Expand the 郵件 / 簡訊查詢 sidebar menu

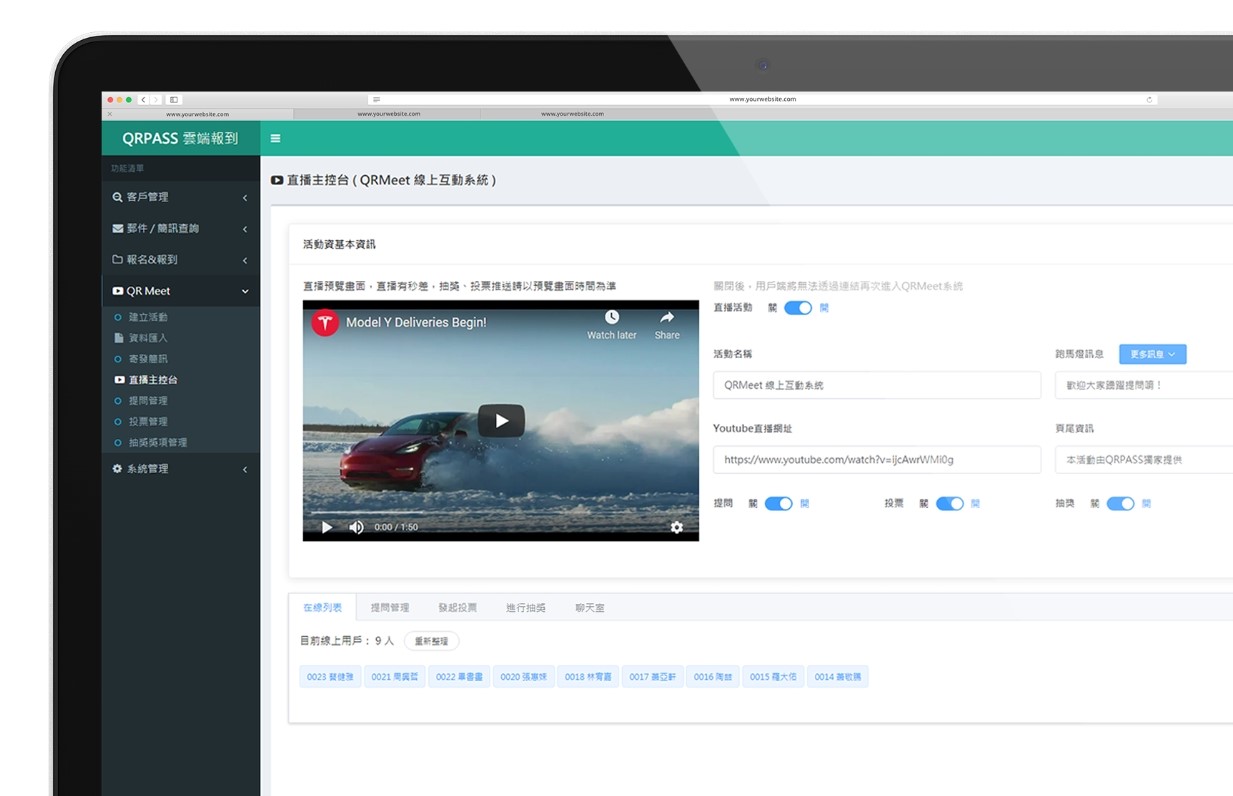(180, 229)
